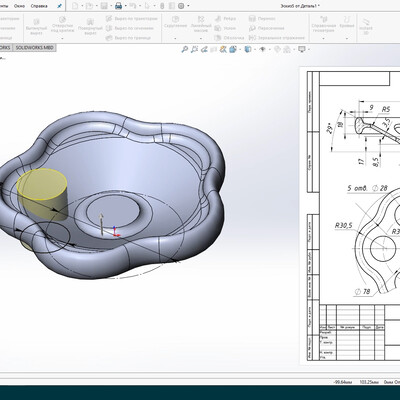Click Dynamic Annotation Views icon
The image size is (400, 400).
(x=223, y=50)
